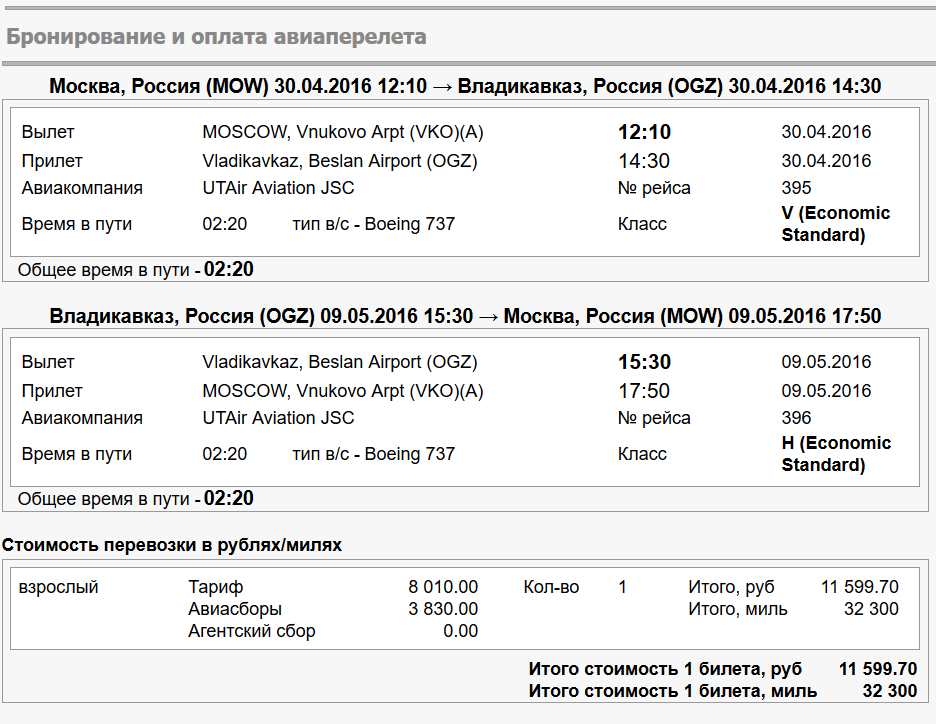Click the fare amount 8 010.00
The image size is (936, 724).
(x=443, y=587)
